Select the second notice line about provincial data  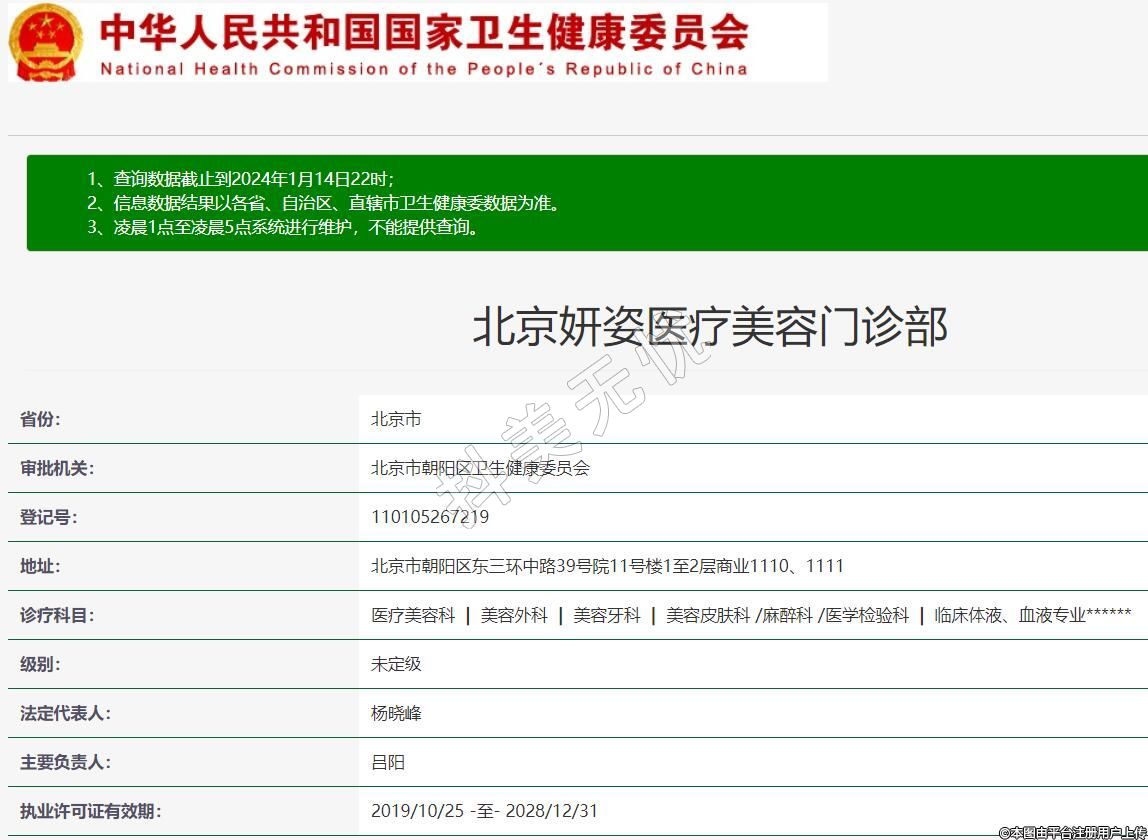coord(323,203)
